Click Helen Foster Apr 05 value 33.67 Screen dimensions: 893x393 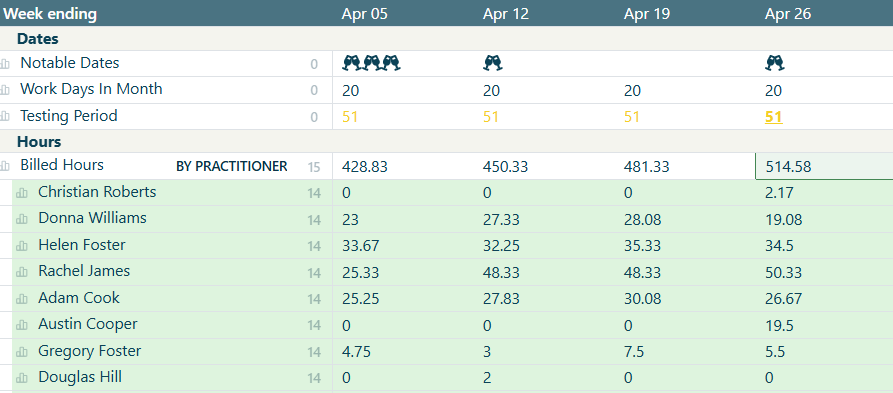point(361,246)
